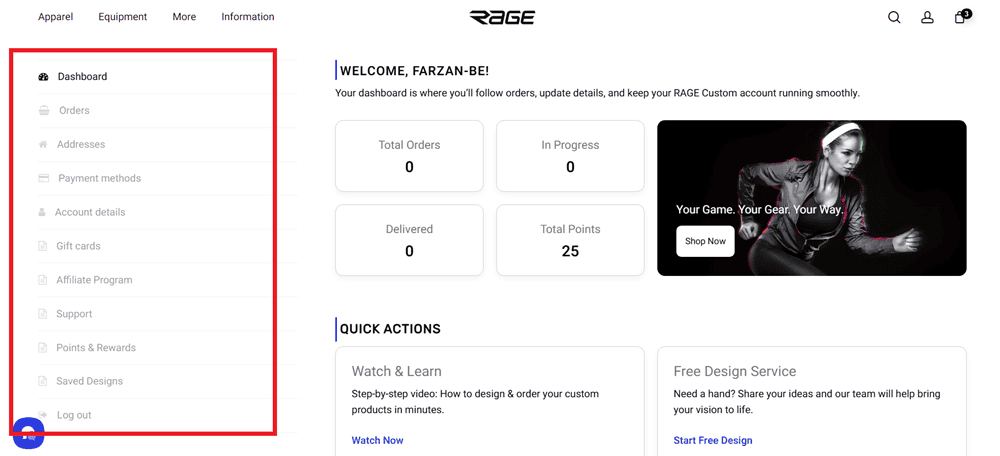Open the Information menu
1000x456 pixels.
pos(248,17)
